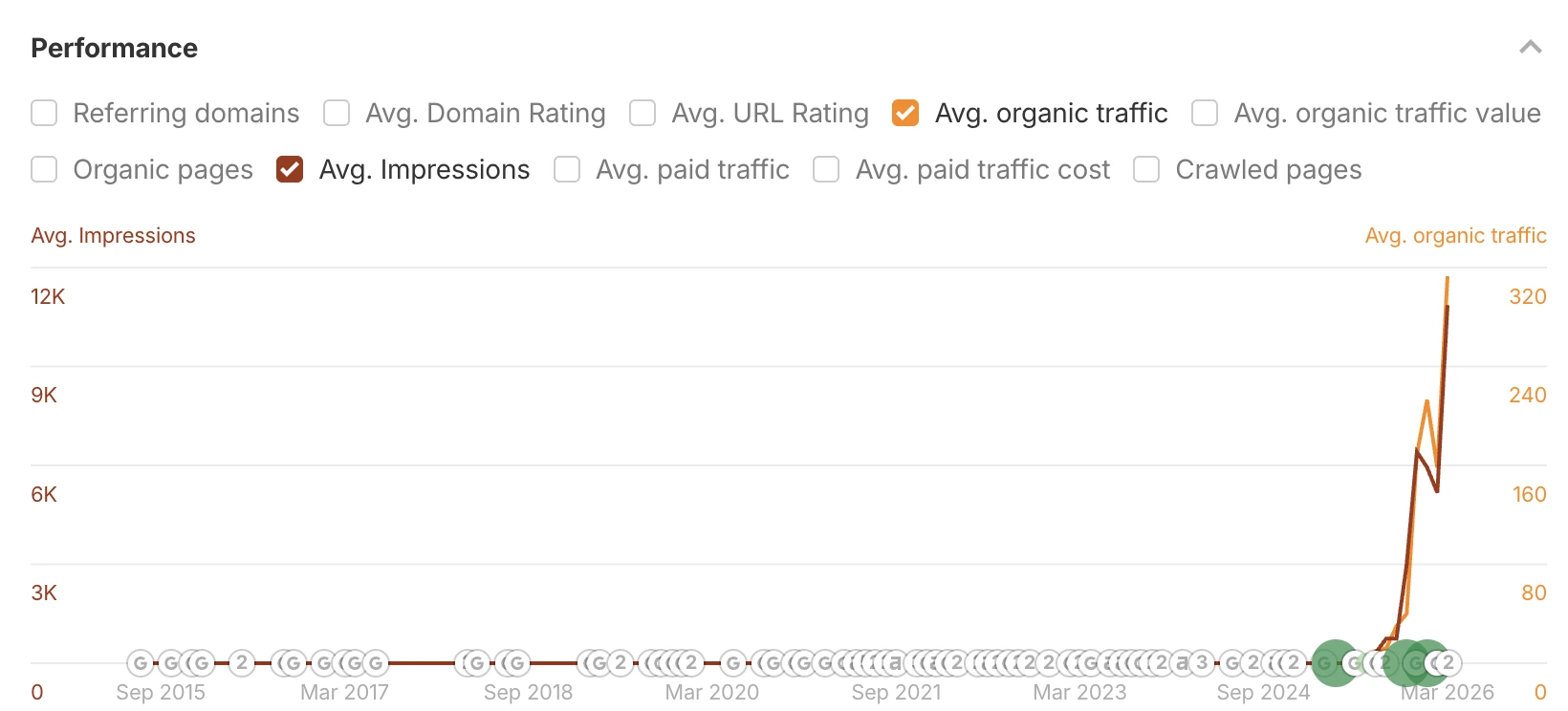This screenshot has width=1568, height=711.
Task: Open the "a" marker beside the "3" marker
Action: click(1183, 662)
